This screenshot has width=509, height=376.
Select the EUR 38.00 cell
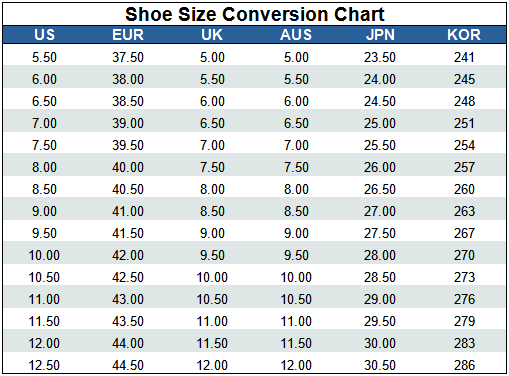[128, 79]
